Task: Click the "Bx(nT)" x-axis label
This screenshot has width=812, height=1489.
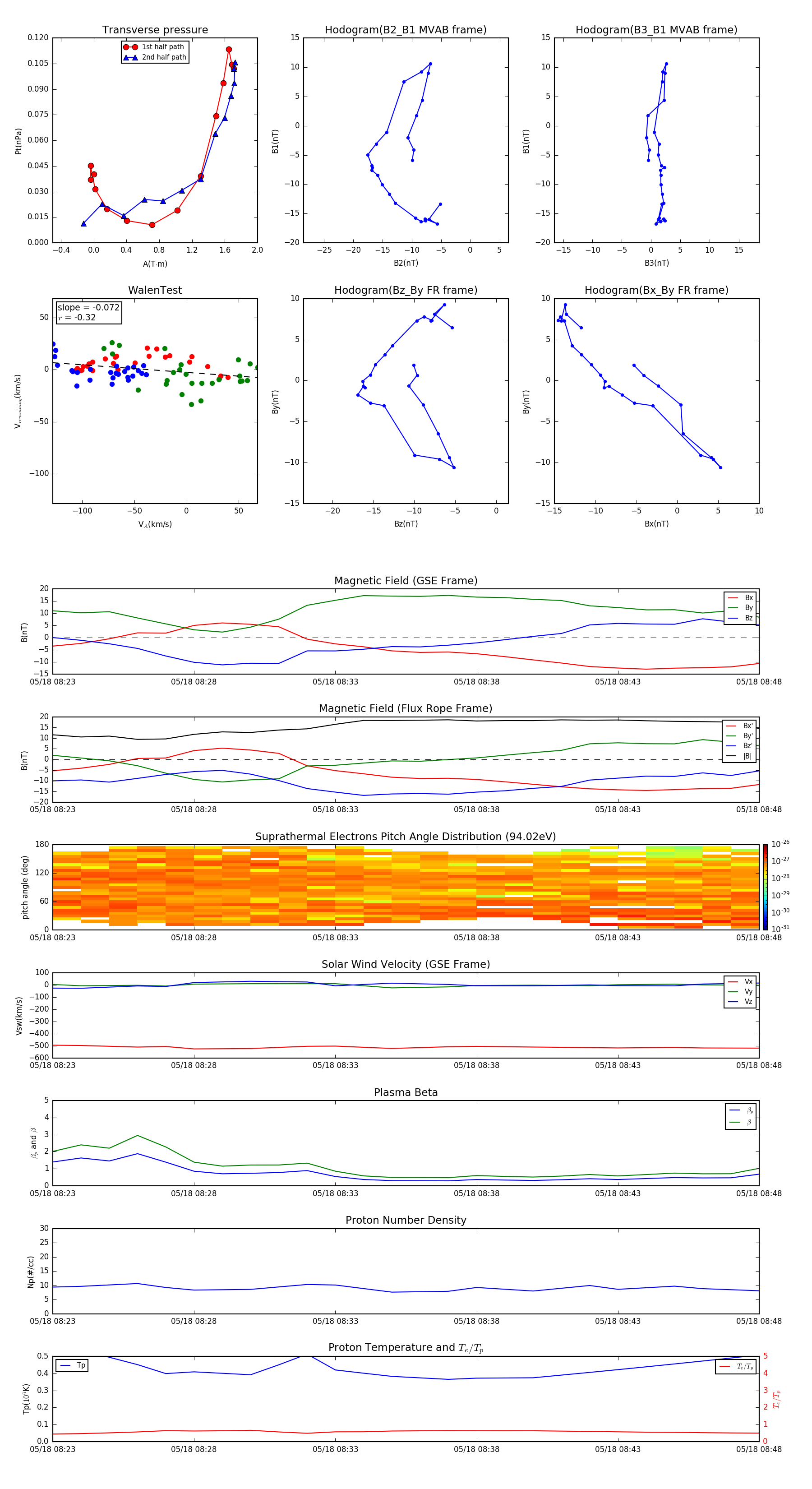Action: pos(656,524)
